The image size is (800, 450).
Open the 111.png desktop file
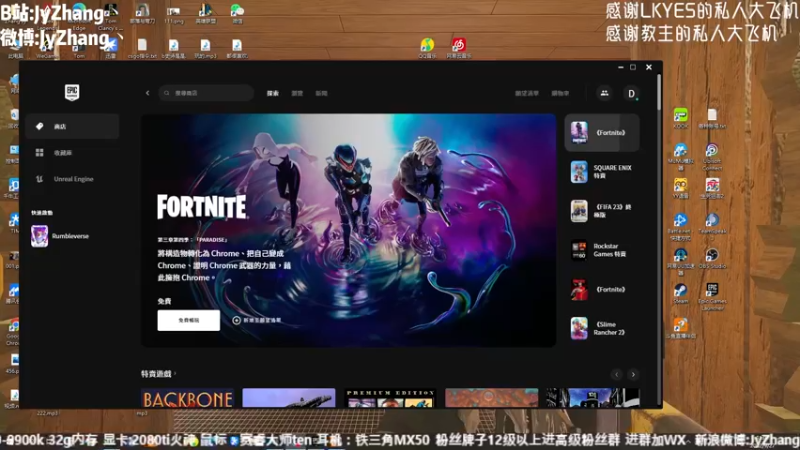point(174,14)
